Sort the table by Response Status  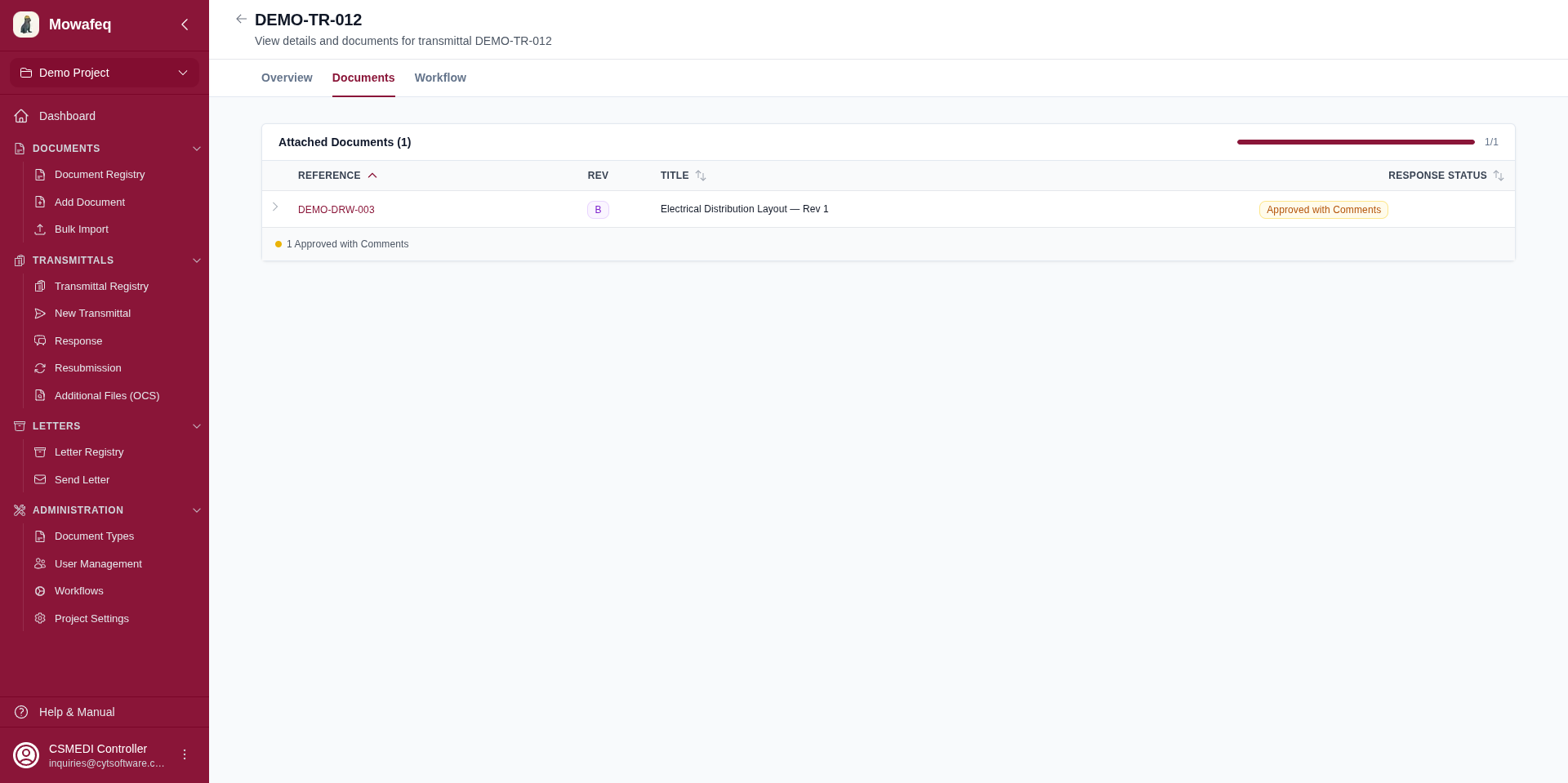point(1498,176)
